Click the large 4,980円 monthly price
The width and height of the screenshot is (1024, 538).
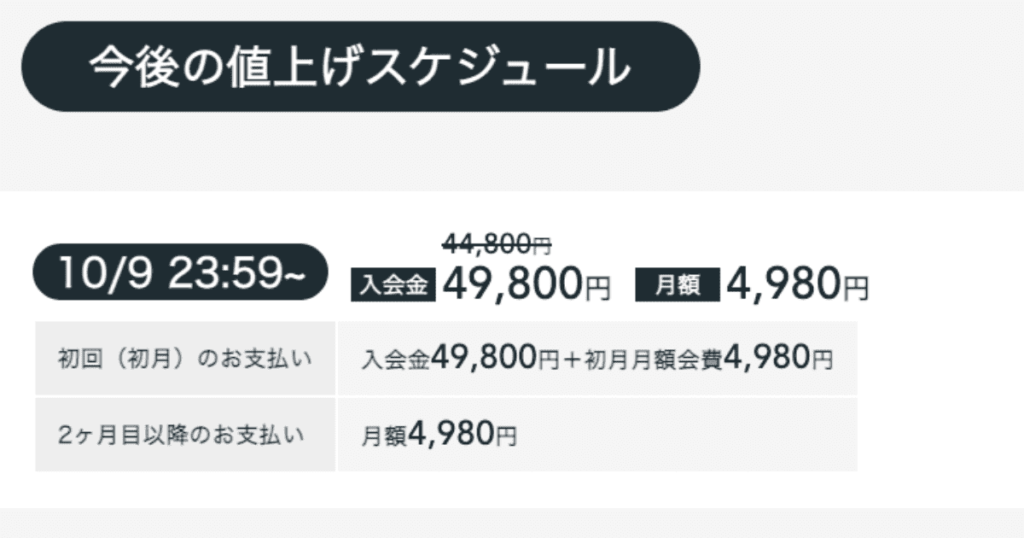pyautogui.click(x=797, y=284)
